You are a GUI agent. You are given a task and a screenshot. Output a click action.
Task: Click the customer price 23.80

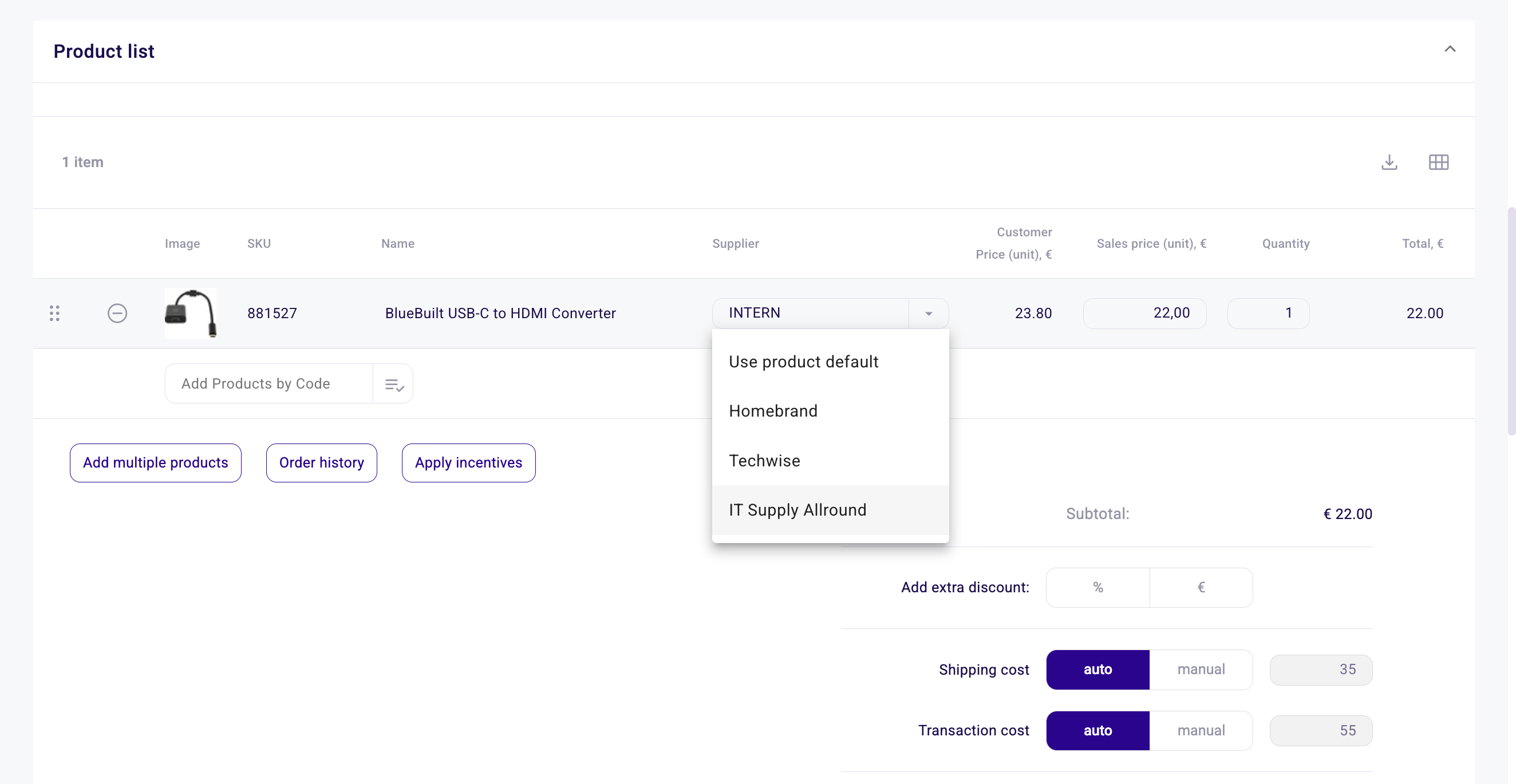pyautogui.click(x=1033, y=313)
